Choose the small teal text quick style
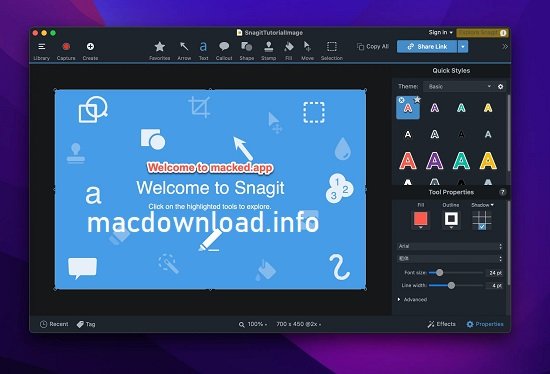 coord(461,108)
